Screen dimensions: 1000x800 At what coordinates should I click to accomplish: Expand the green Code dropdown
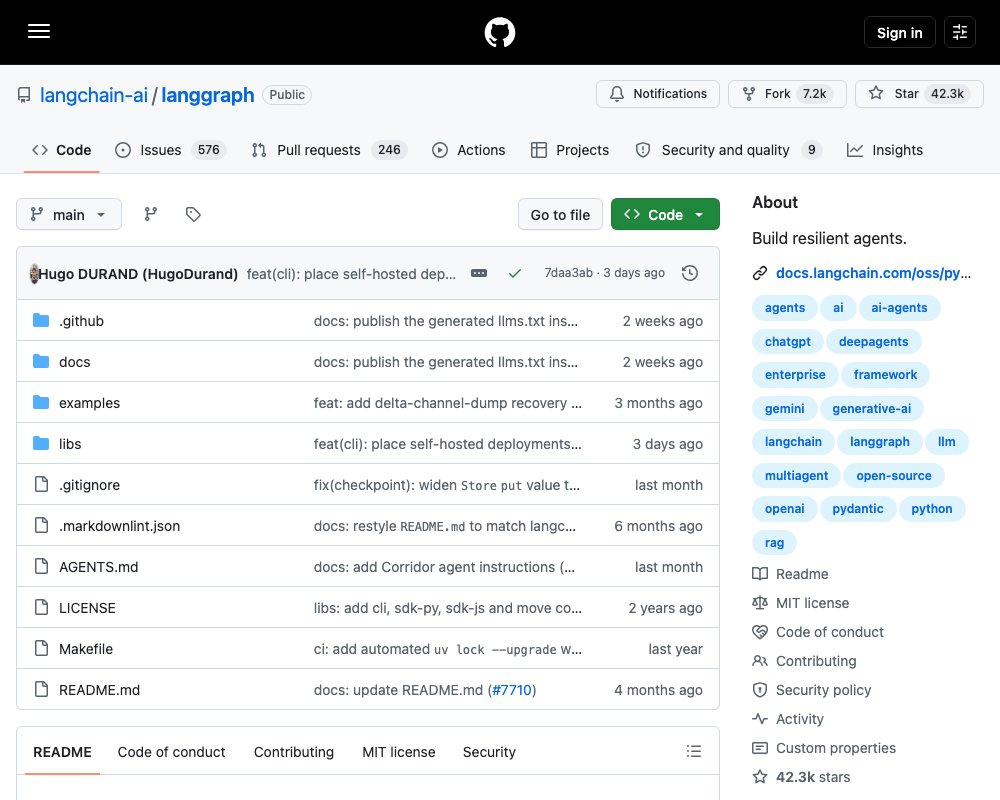click(665, 214)
